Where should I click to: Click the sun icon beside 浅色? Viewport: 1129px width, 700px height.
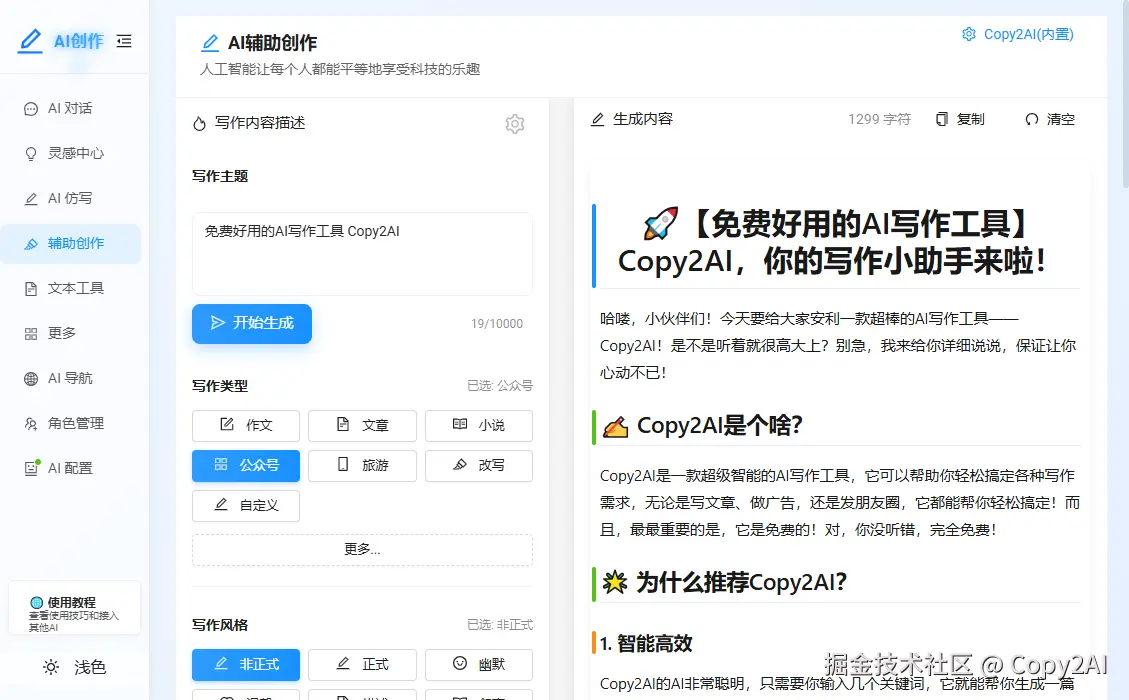point(50,667)
